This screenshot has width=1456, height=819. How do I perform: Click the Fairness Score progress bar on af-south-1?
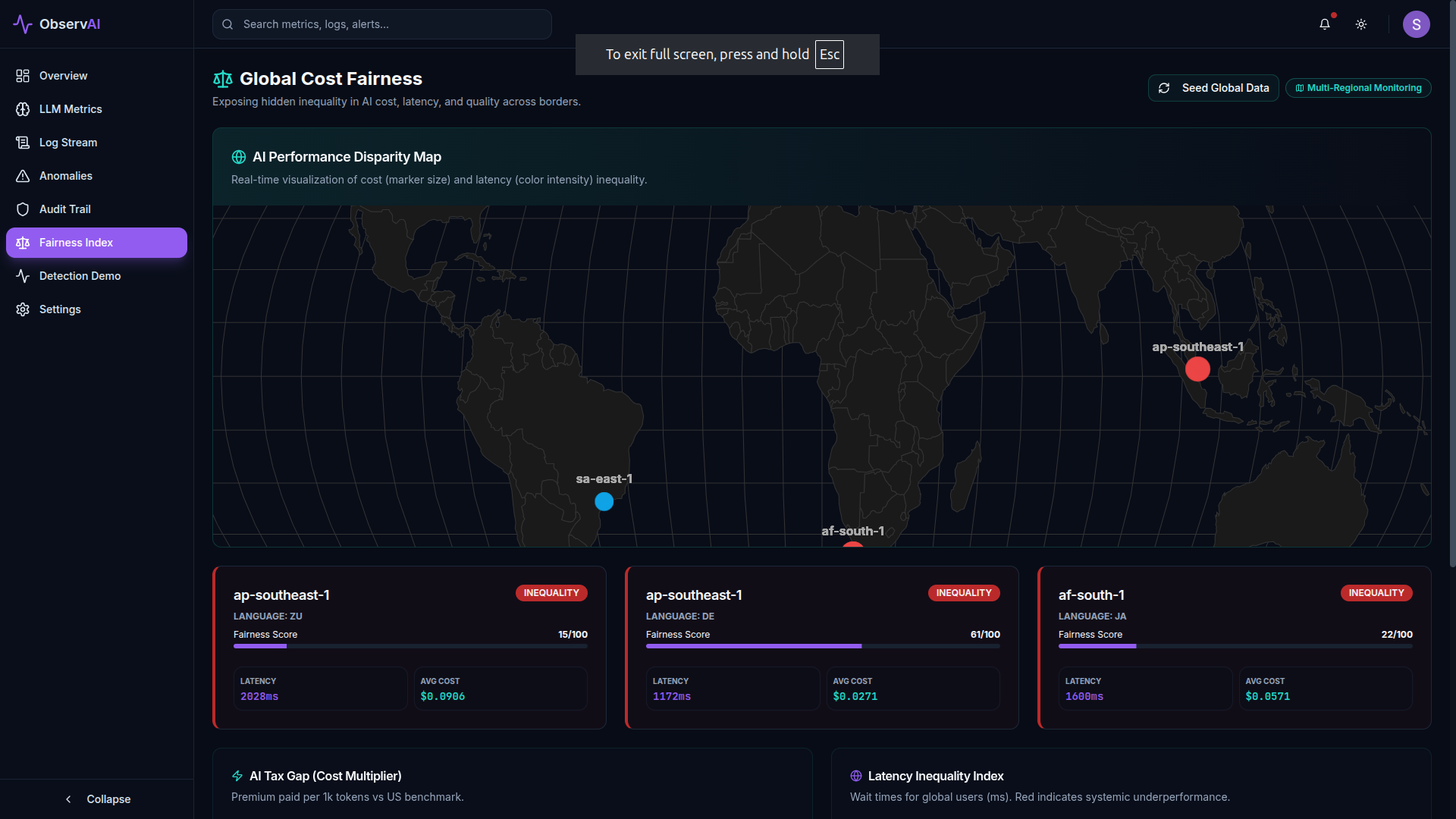(1236, 646)
